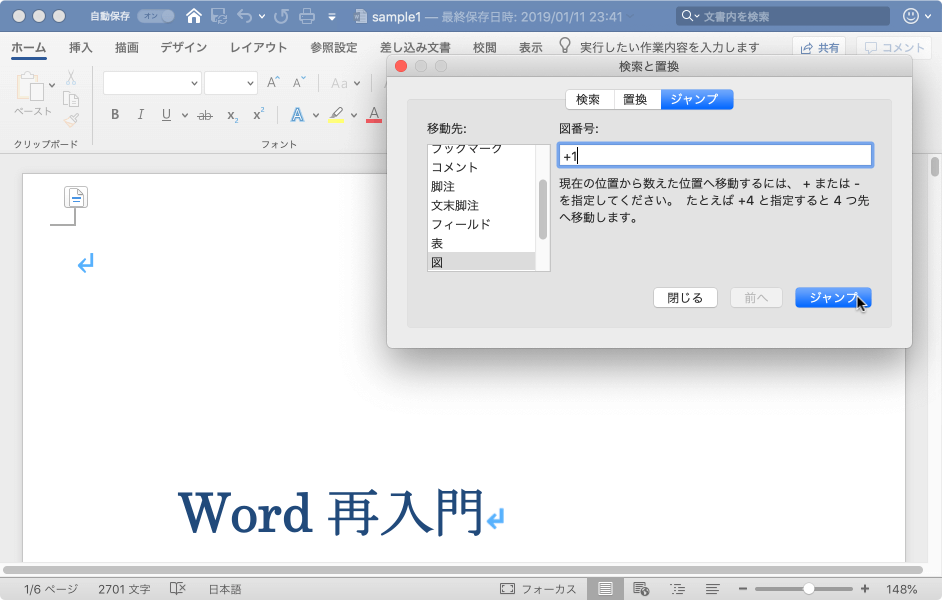The height and width of the screenshot is (600, 942).
Task: Switch to the 参照設定 ribbon tab
Action: [334, 47]
